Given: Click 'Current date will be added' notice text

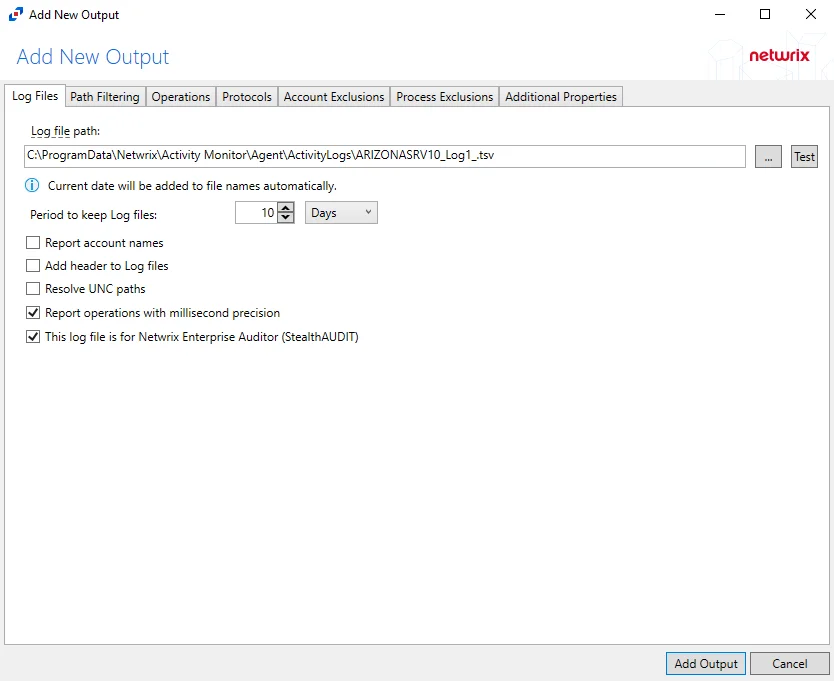Looking at the screenshot, I should [192, 186].
